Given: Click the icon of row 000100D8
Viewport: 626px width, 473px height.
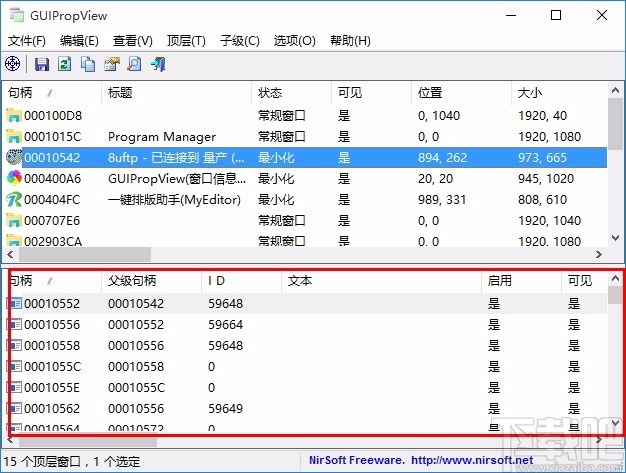Looking at the screenshot, I should coord(14,116).
